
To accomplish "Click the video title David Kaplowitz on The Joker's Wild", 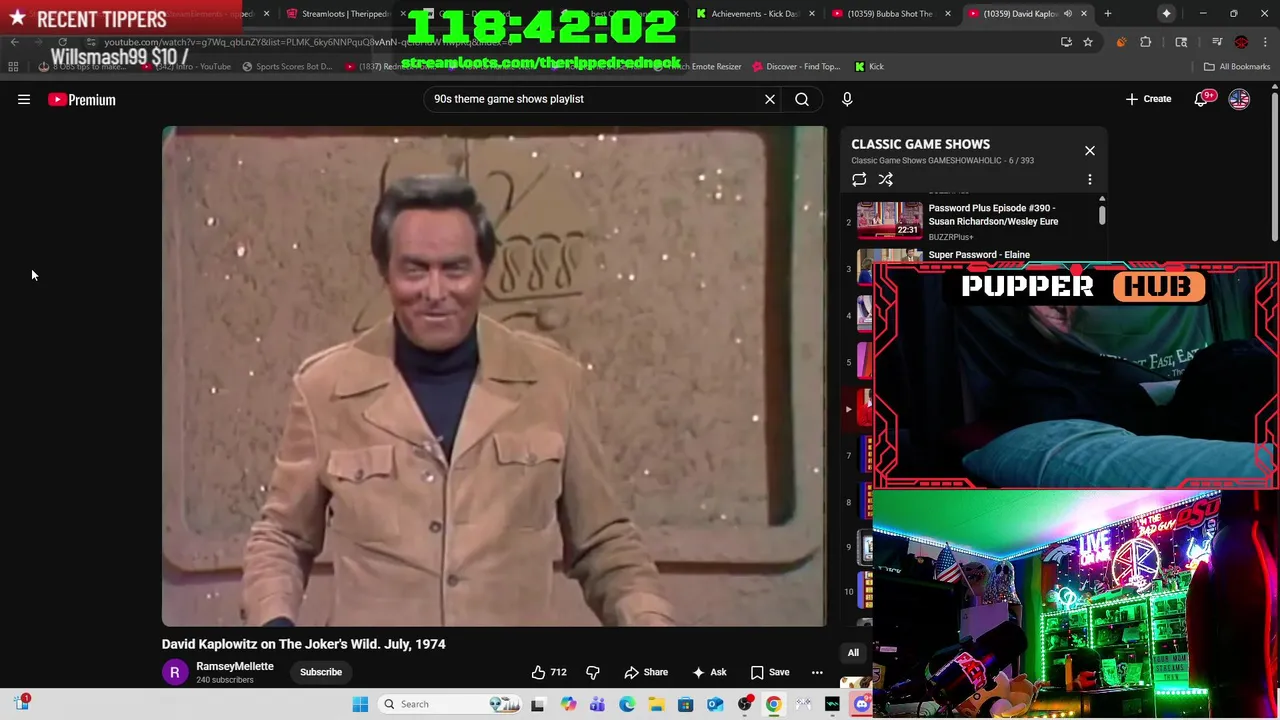I will point(304,644).
